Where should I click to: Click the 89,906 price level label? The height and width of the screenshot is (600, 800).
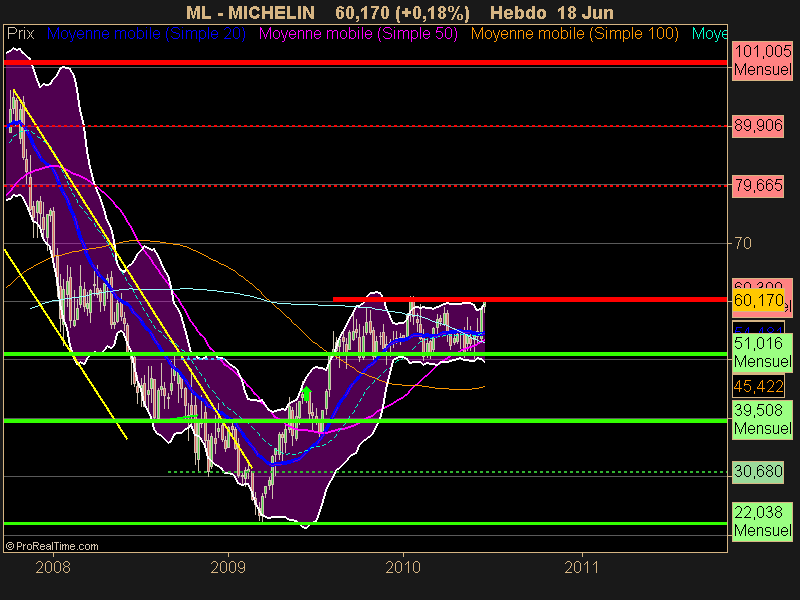758,126
